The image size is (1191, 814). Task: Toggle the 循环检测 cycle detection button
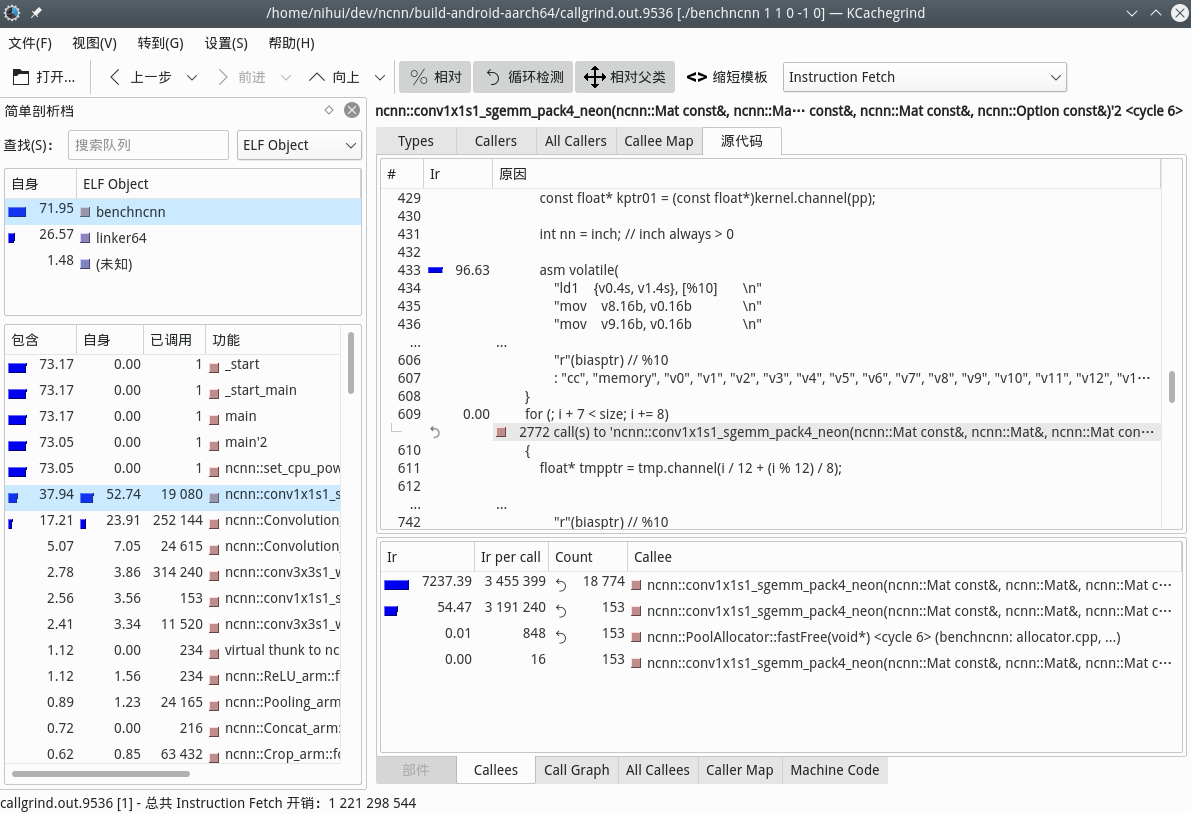click(523, 77)
